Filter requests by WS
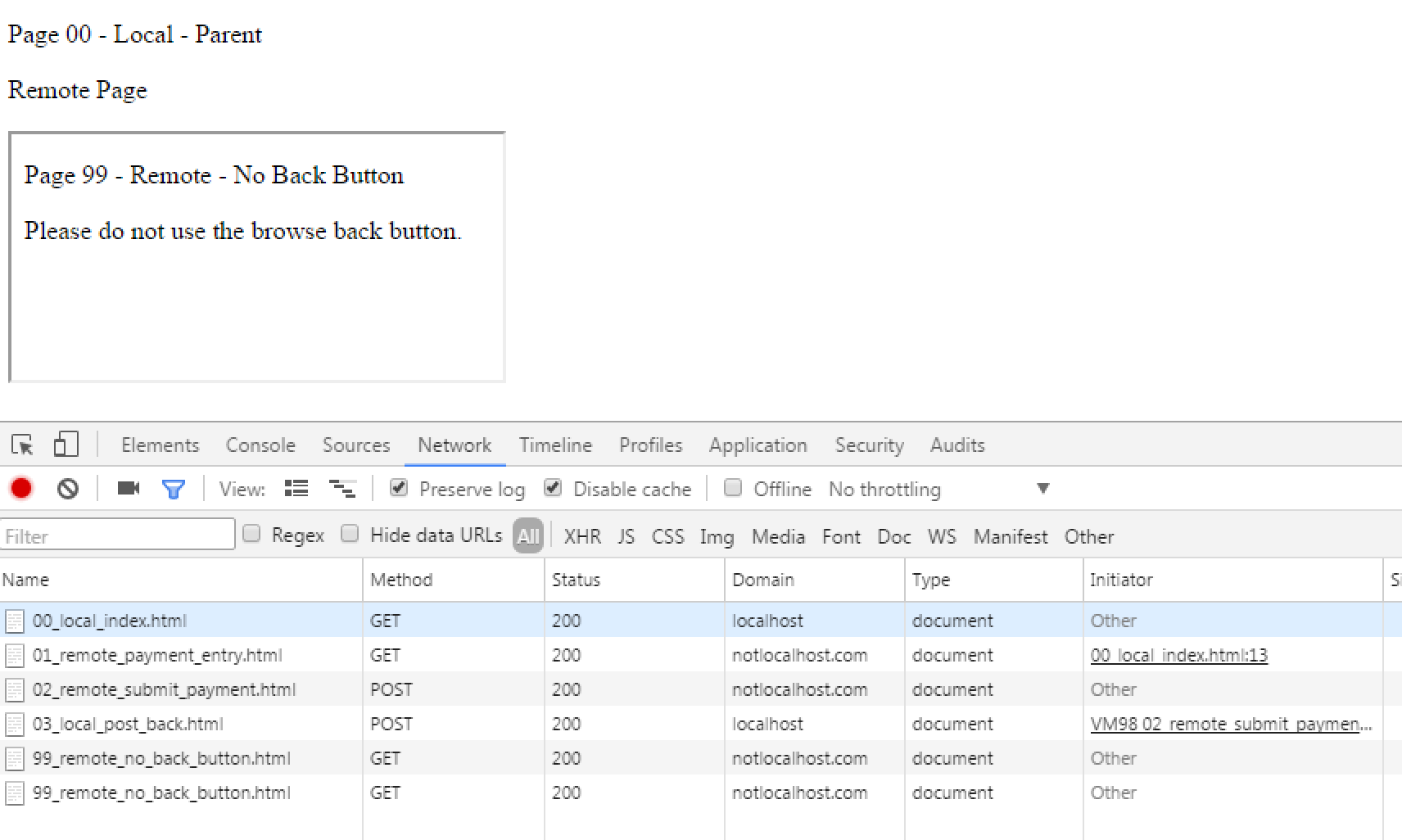Viewport: 1402px width, 840px height. tap(942, 537)
